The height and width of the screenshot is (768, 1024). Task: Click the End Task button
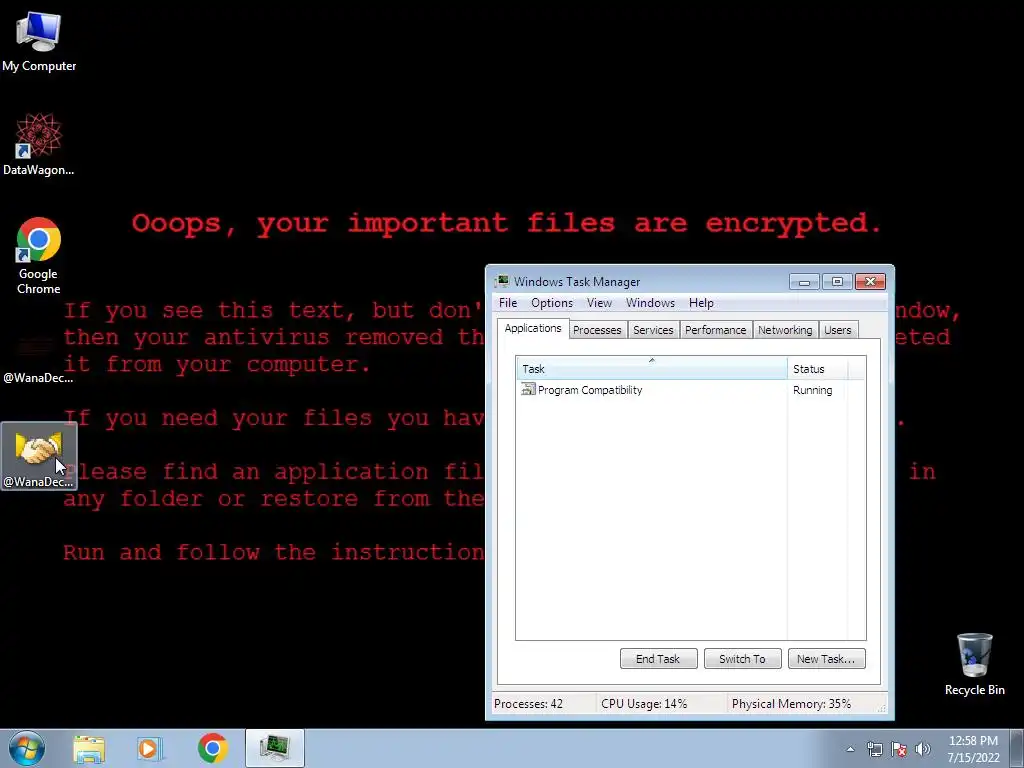(658, 659)
